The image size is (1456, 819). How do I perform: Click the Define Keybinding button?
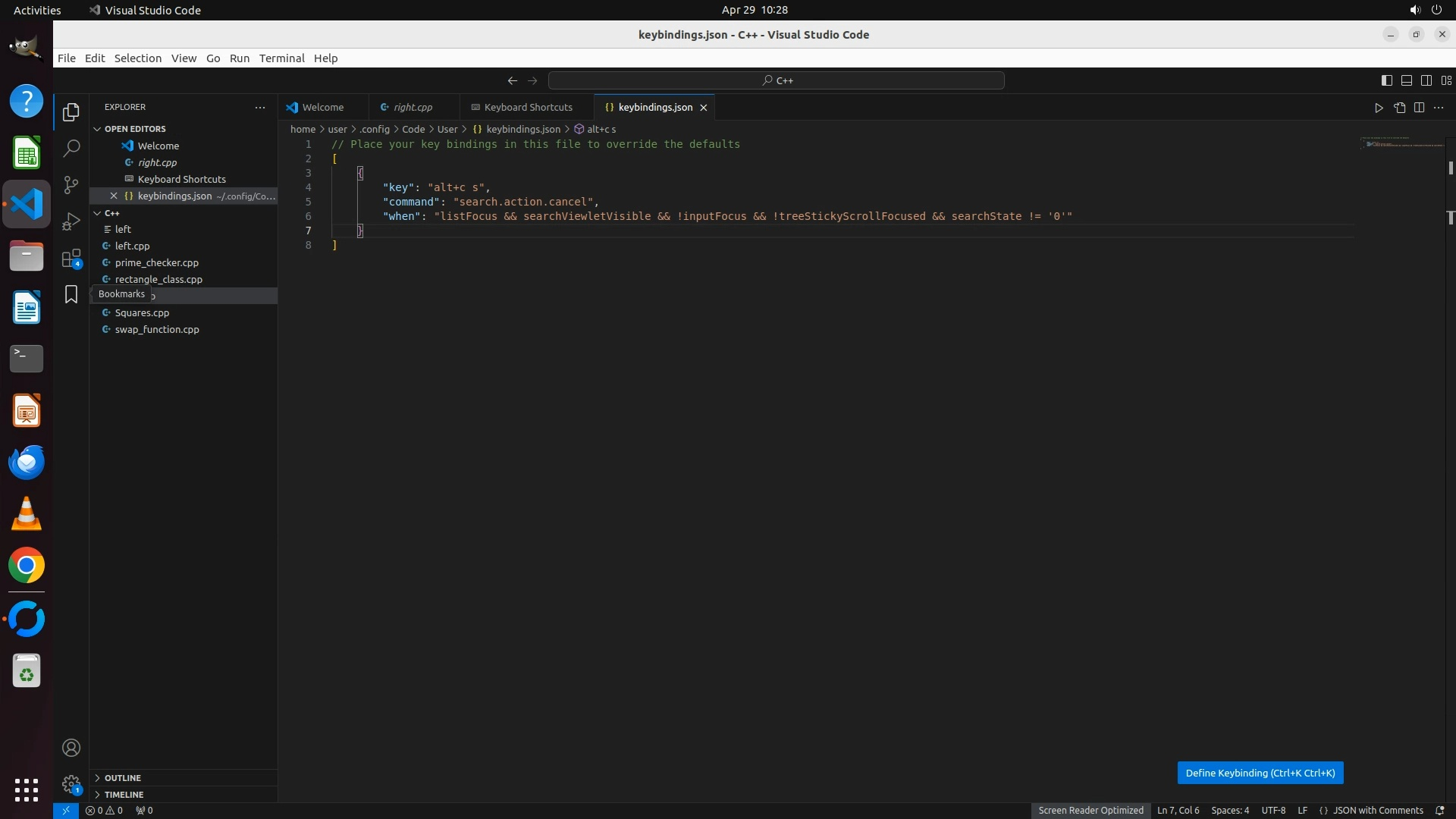(1260, 773)
